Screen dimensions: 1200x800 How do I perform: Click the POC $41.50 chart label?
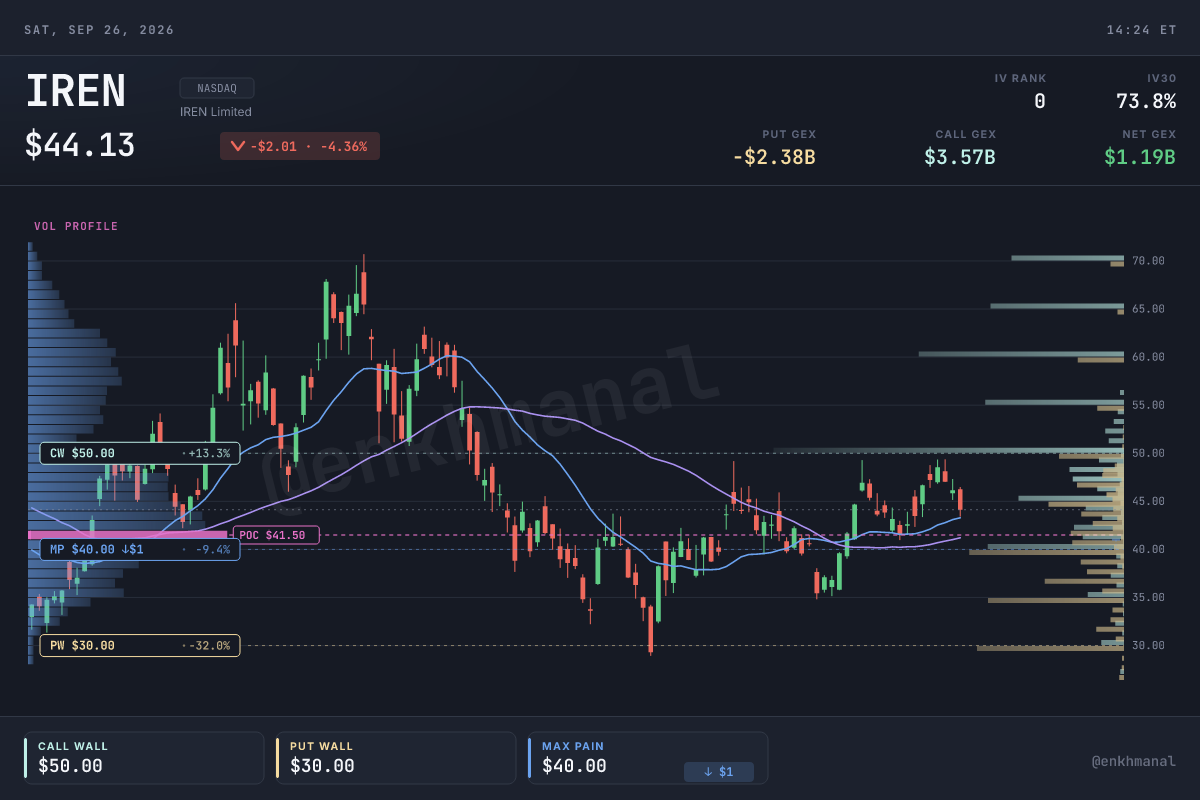[x=276, y=535]
